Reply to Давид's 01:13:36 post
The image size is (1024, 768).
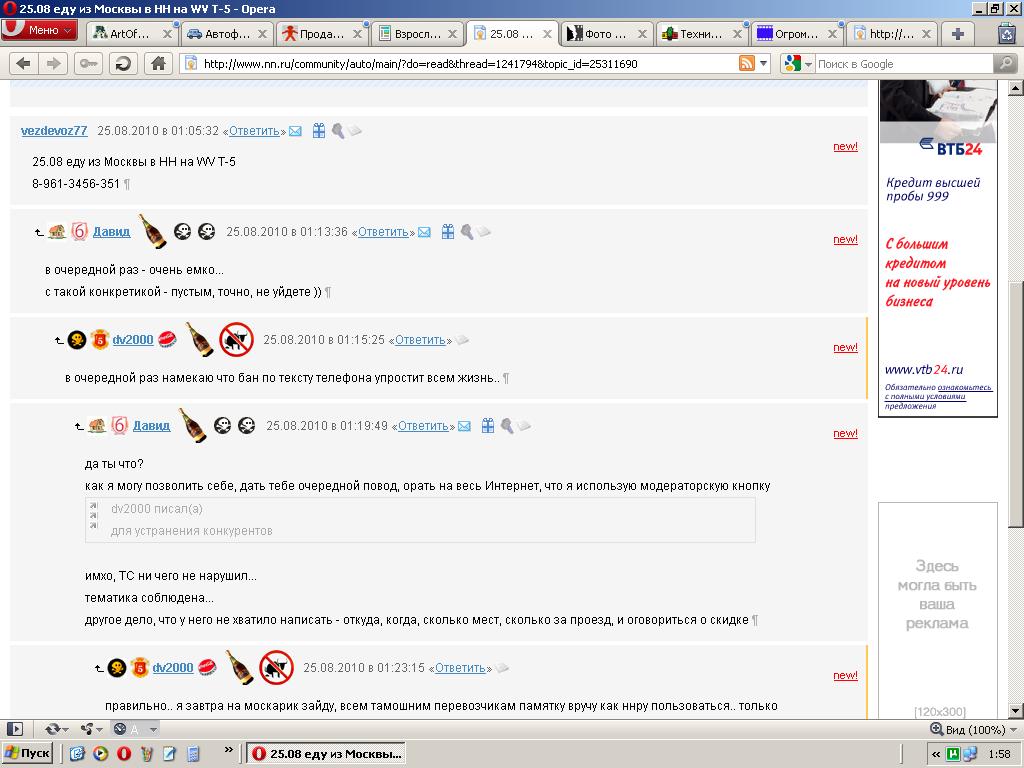coord(383,232)
